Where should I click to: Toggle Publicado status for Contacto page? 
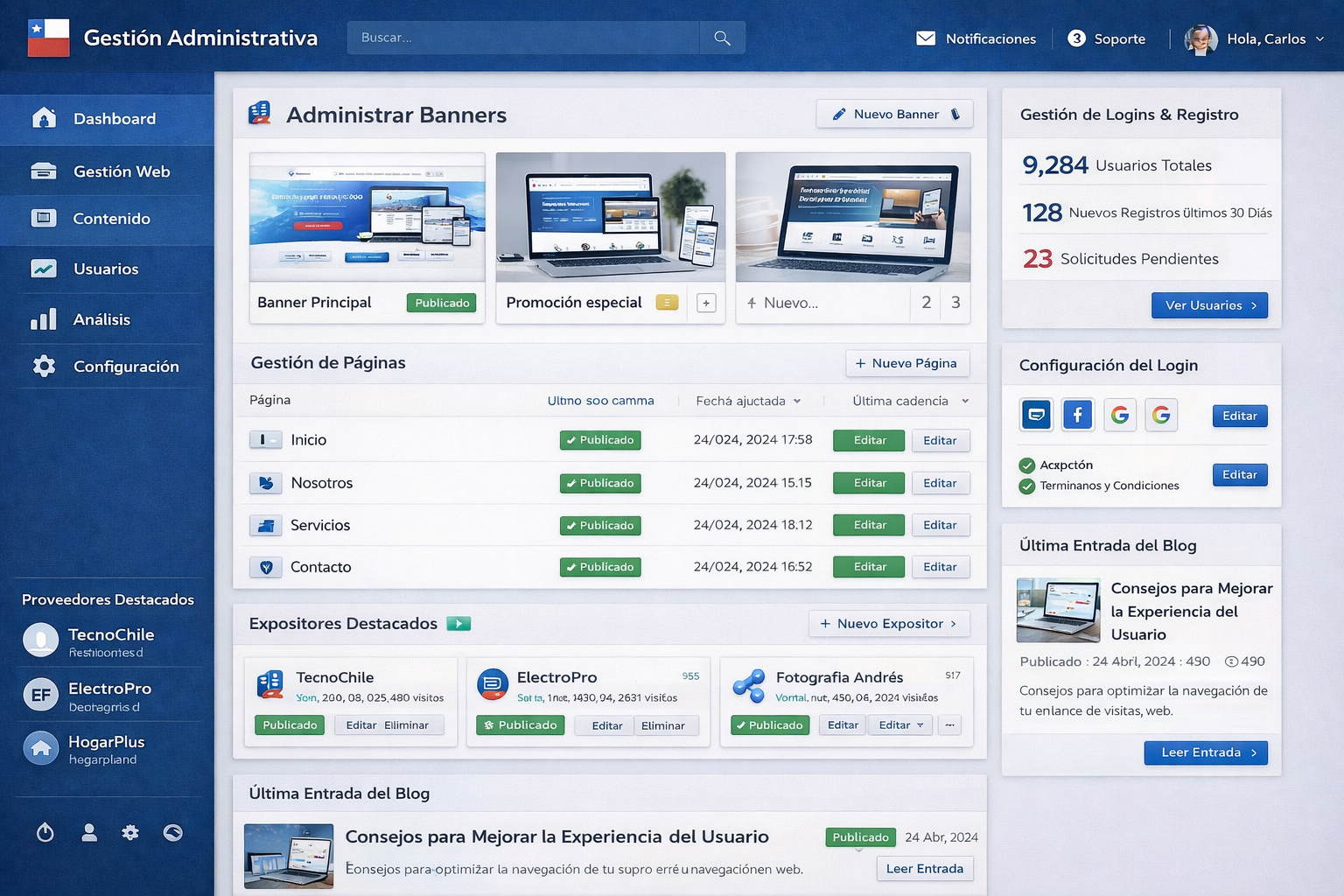[600, 567]
